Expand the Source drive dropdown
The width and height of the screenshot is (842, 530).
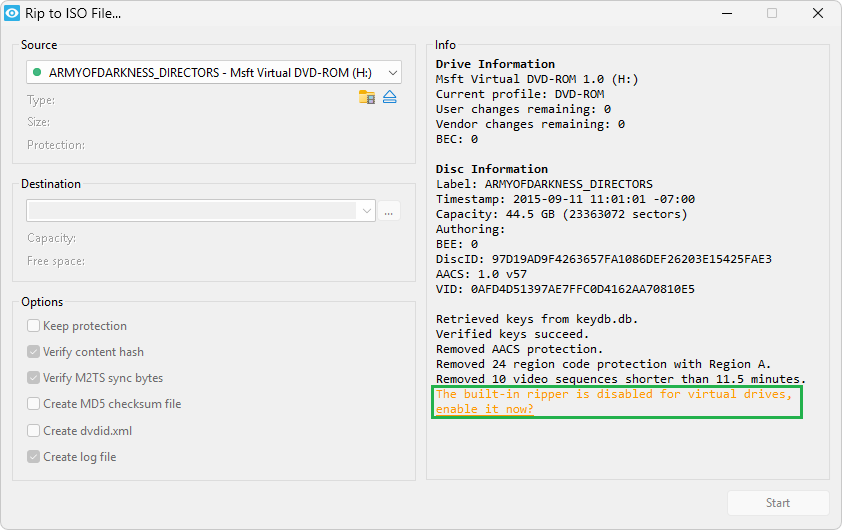coord(392,72)
